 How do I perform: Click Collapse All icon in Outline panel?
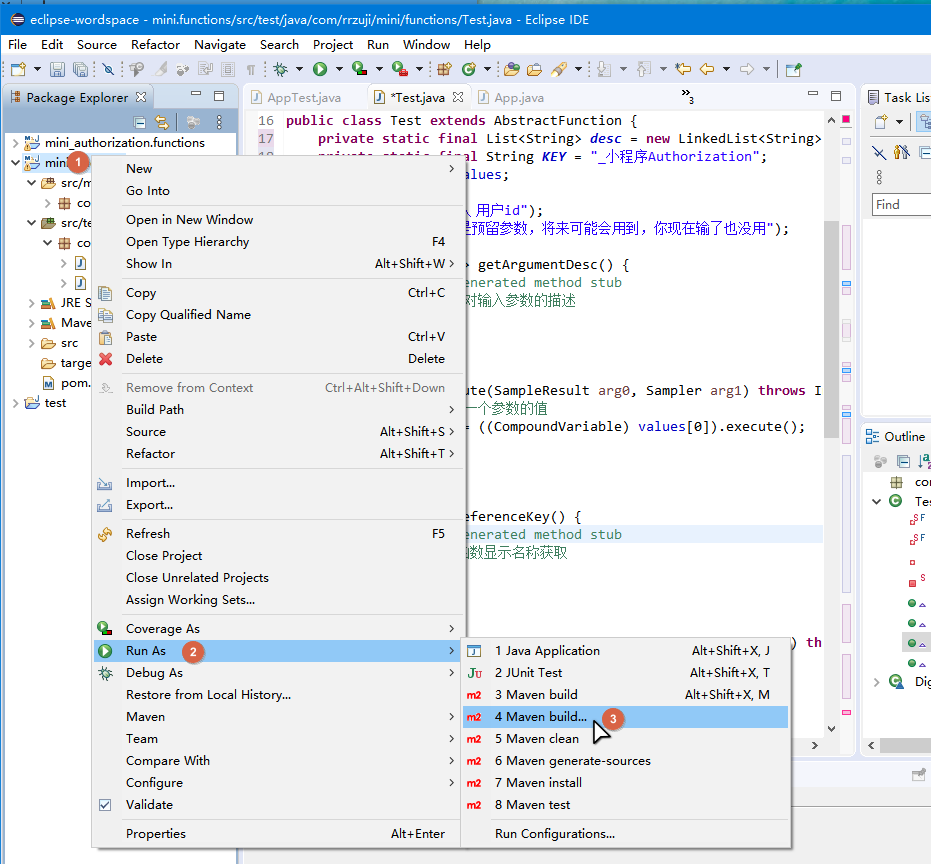903,461
